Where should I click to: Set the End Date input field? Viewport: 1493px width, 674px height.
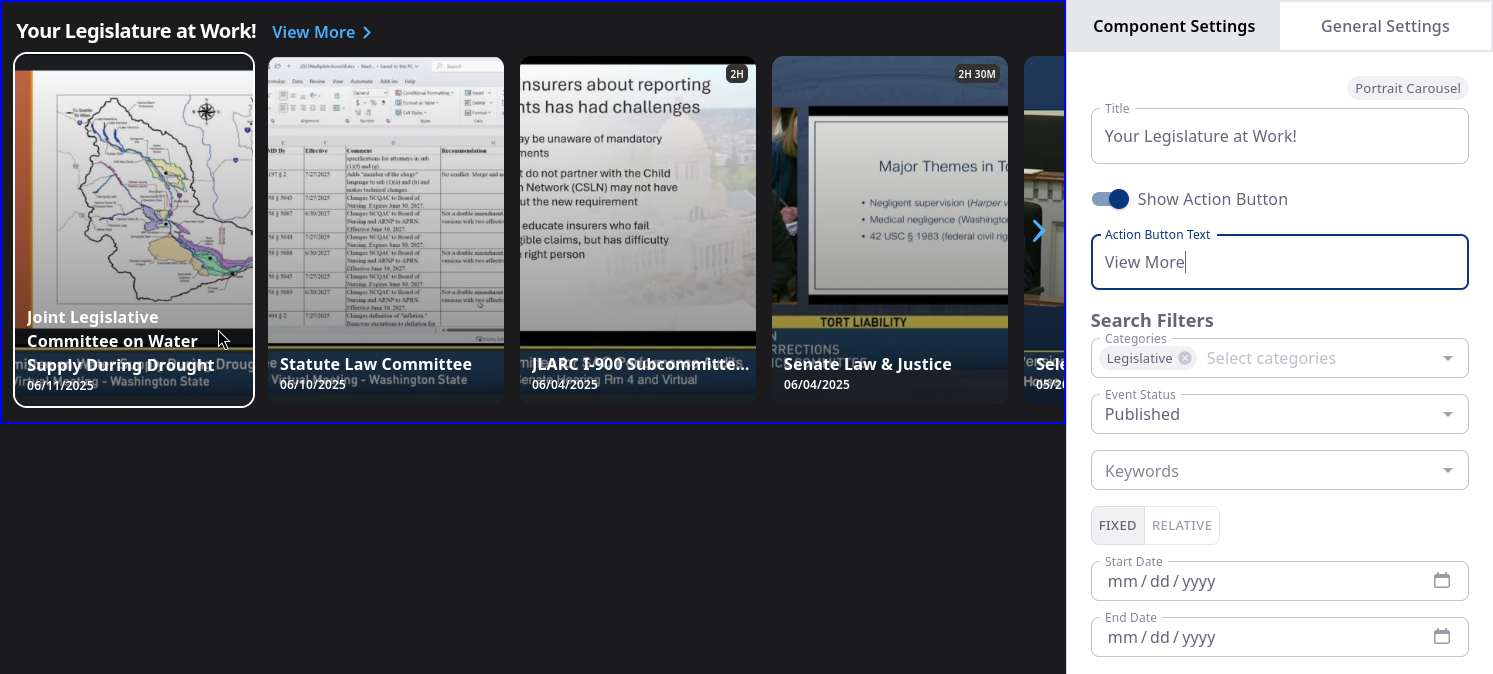point(1279,637)
